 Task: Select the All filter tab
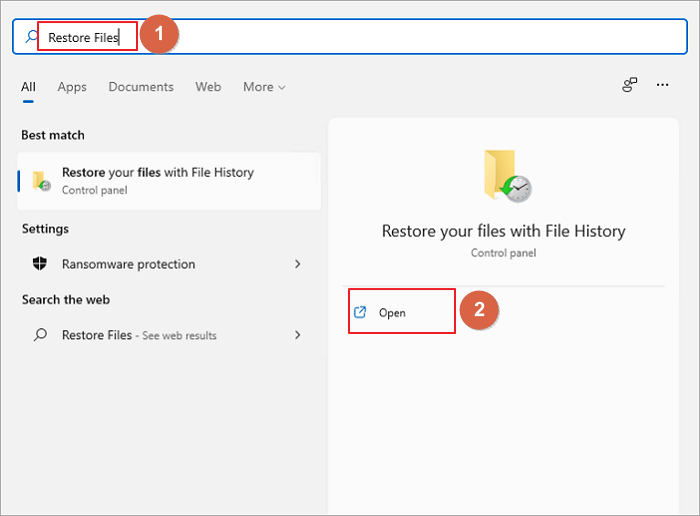tap(29, 87)
